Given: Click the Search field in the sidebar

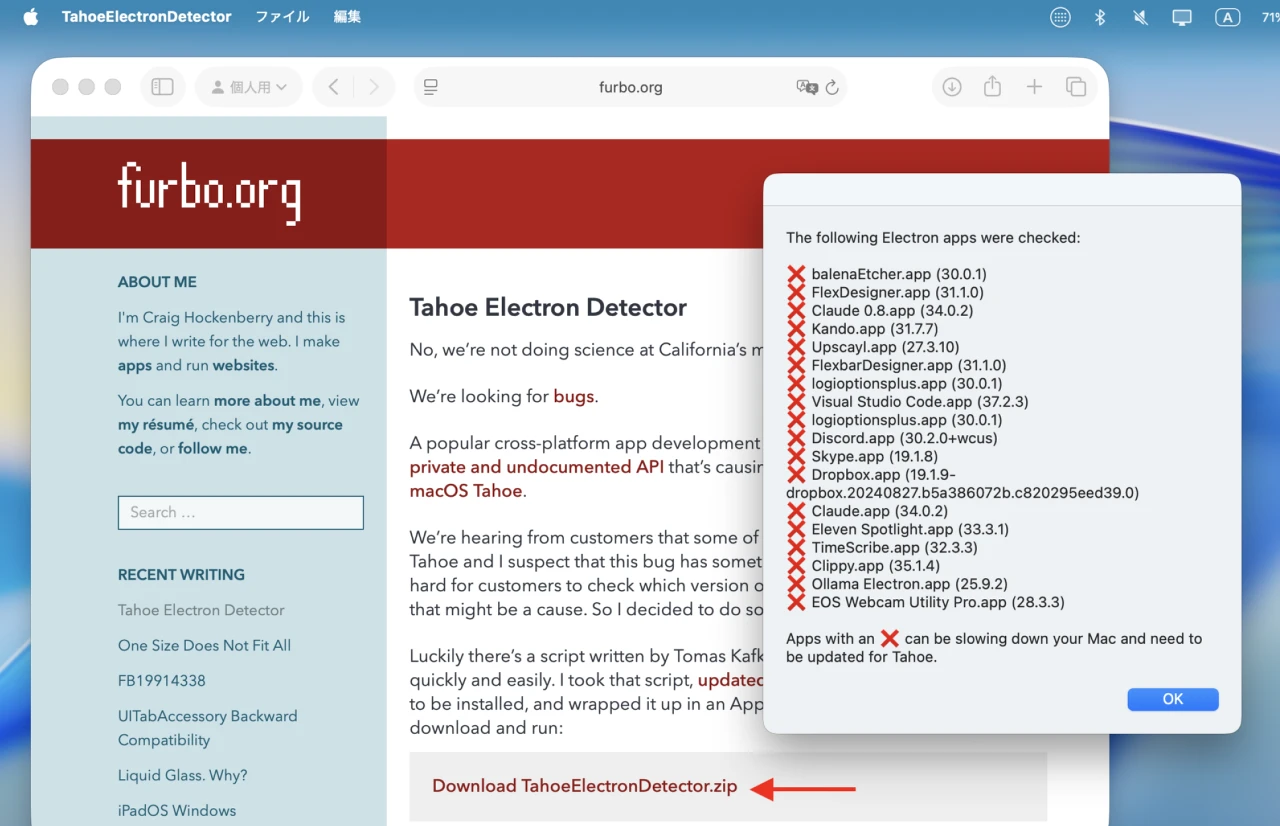Looking at the screenshot, I should (x=240, y=512).
